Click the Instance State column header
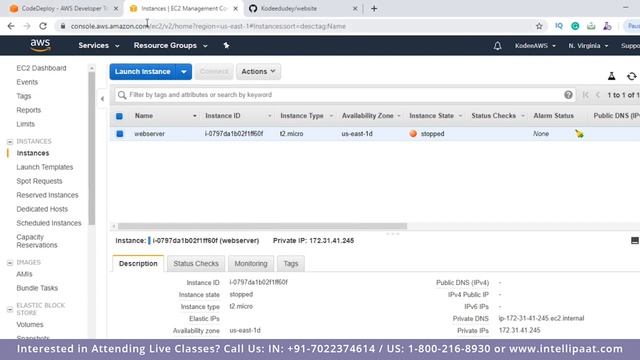 tap(431, 116)
